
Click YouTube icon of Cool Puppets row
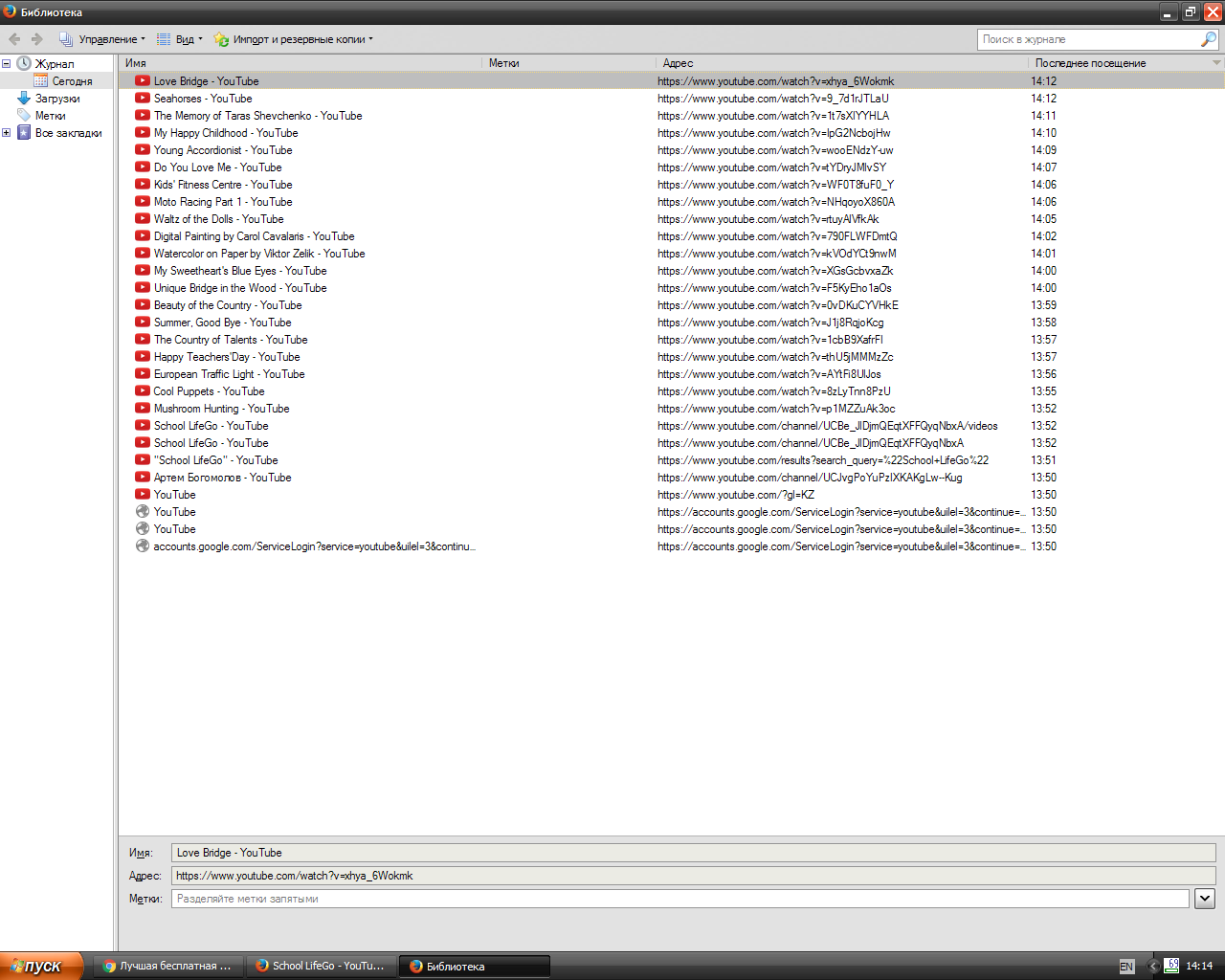pyautogui.click(x=143, y=391)
